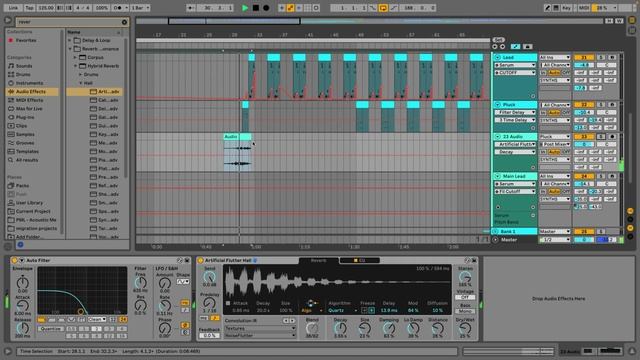
Task: Toggle Draw Mode pencil icon
Action: 547,8
